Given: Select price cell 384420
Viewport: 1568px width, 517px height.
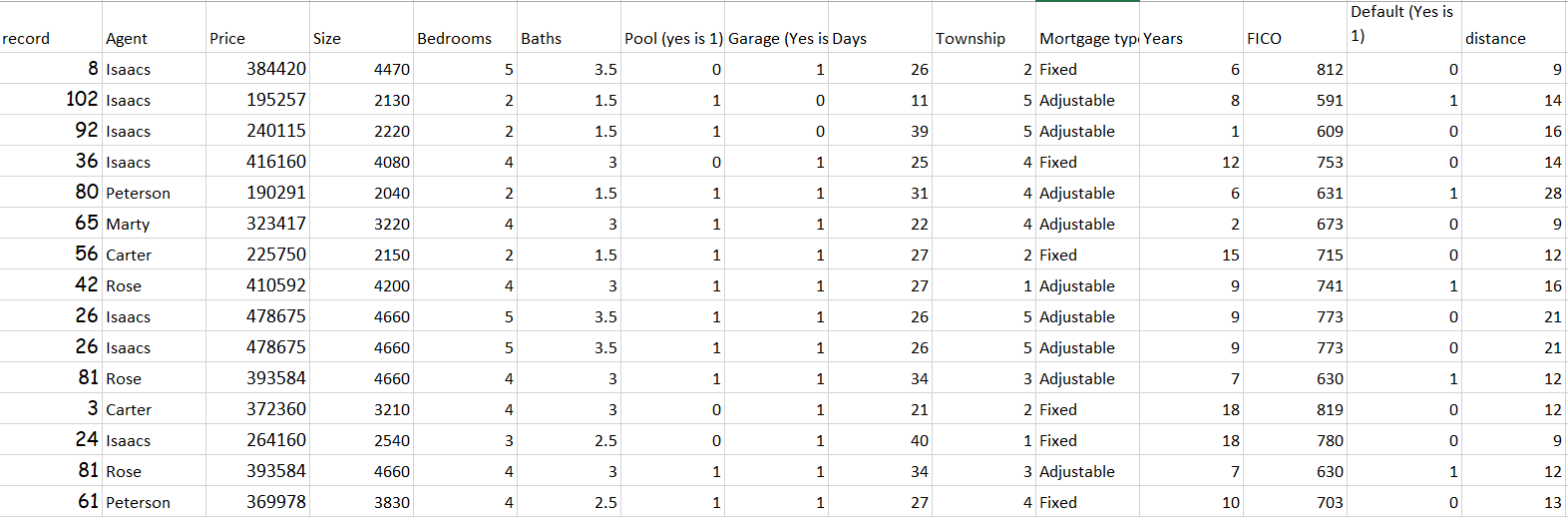Looking at the screenshot, I should point(257,69).
